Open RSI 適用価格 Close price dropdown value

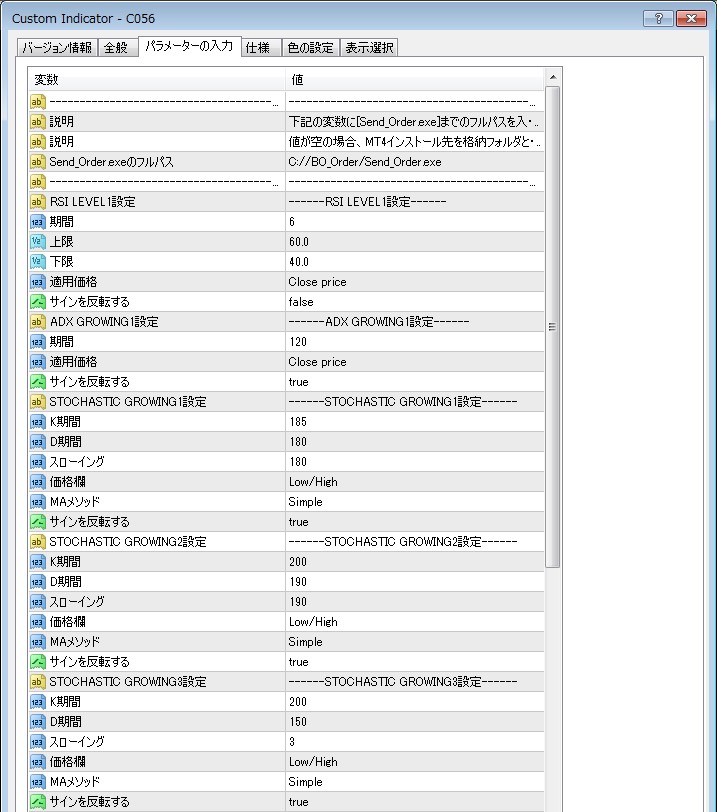pos(415,282)
